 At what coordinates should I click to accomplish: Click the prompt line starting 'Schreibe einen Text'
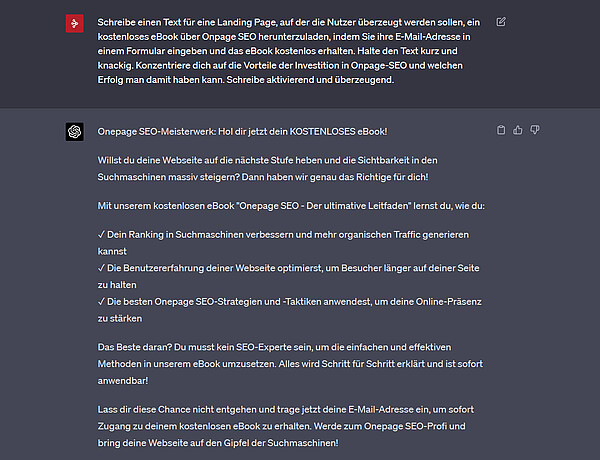pyautogui.click(x=289, y=22)
